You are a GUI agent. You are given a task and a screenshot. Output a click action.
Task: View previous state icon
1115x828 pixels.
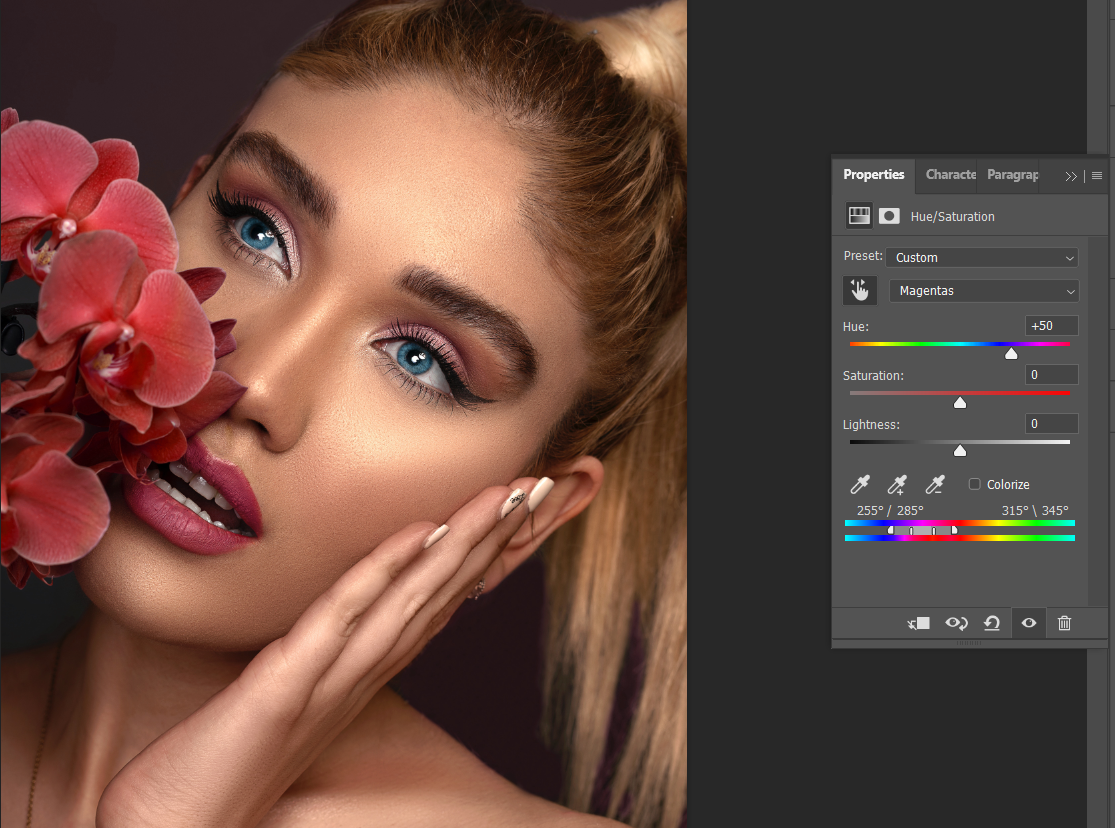(956, 623)
